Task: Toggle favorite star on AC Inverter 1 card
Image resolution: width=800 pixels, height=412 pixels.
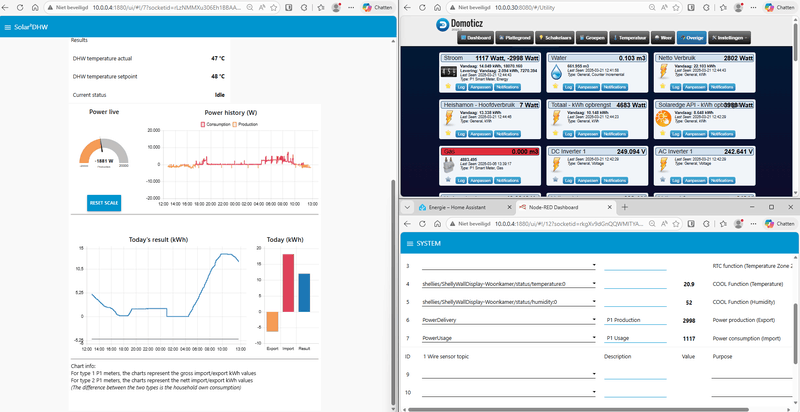Action: coord(663,180)
